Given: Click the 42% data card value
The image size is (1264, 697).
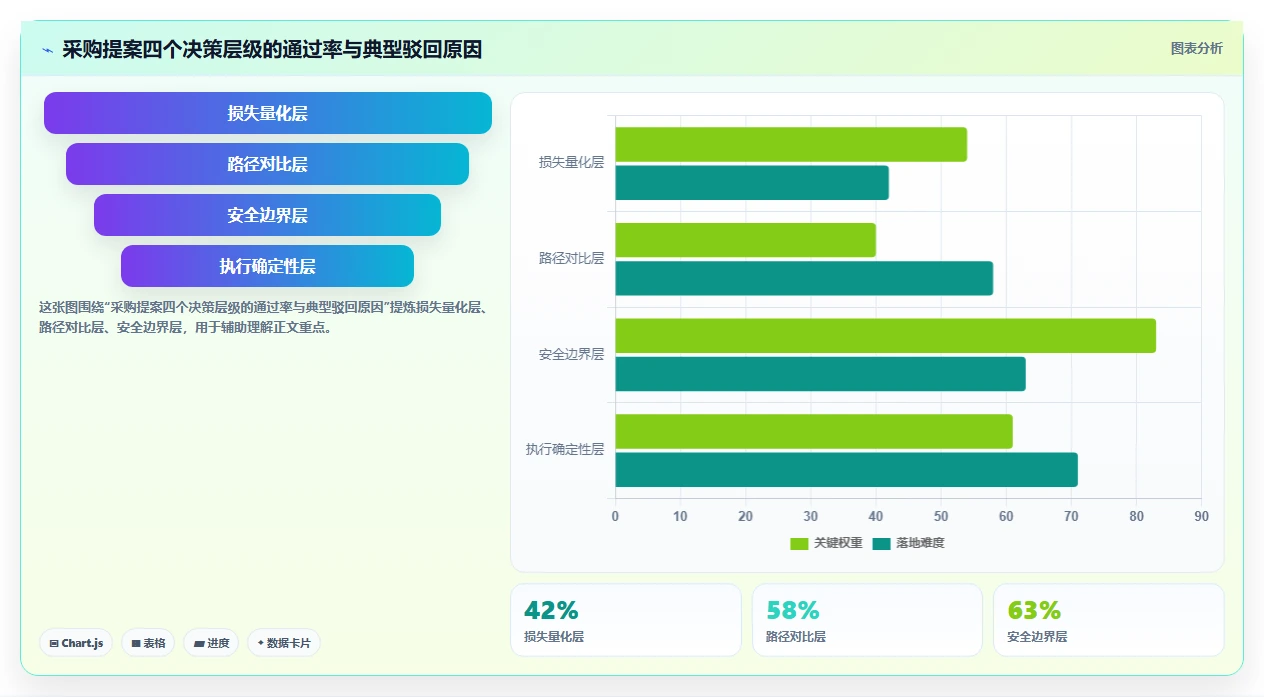Looking at the screenshot, I should pyautogui.click(x=551, y=610).
